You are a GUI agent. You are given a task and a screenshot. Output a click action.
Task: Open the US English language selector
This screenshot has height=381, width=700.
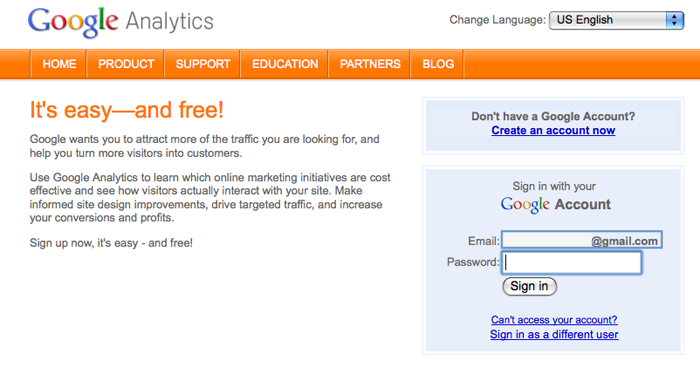pyautogui.click(x=616, y=20)
